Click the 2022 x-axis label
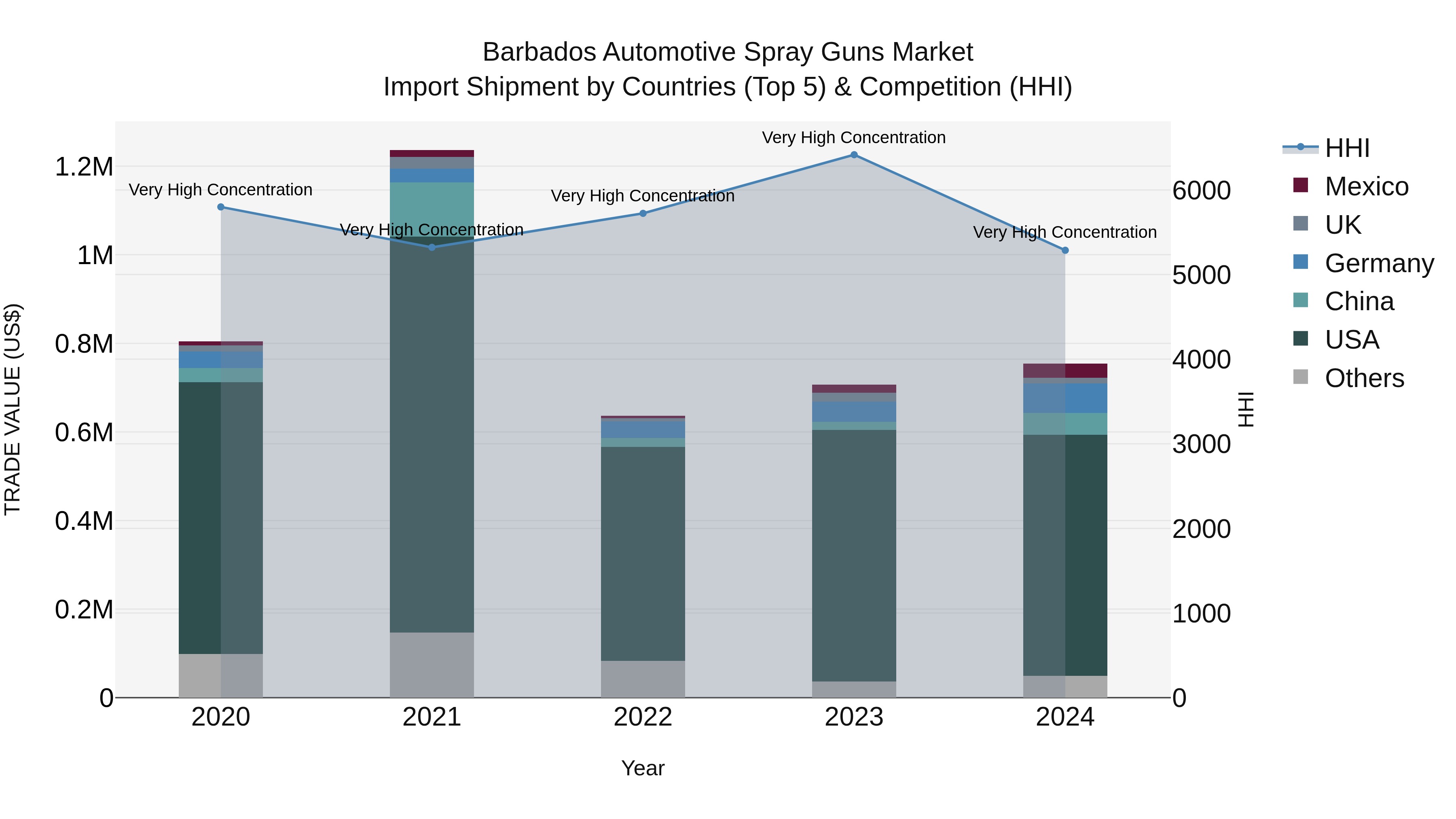1456x819 pixels. click(643, 717)
